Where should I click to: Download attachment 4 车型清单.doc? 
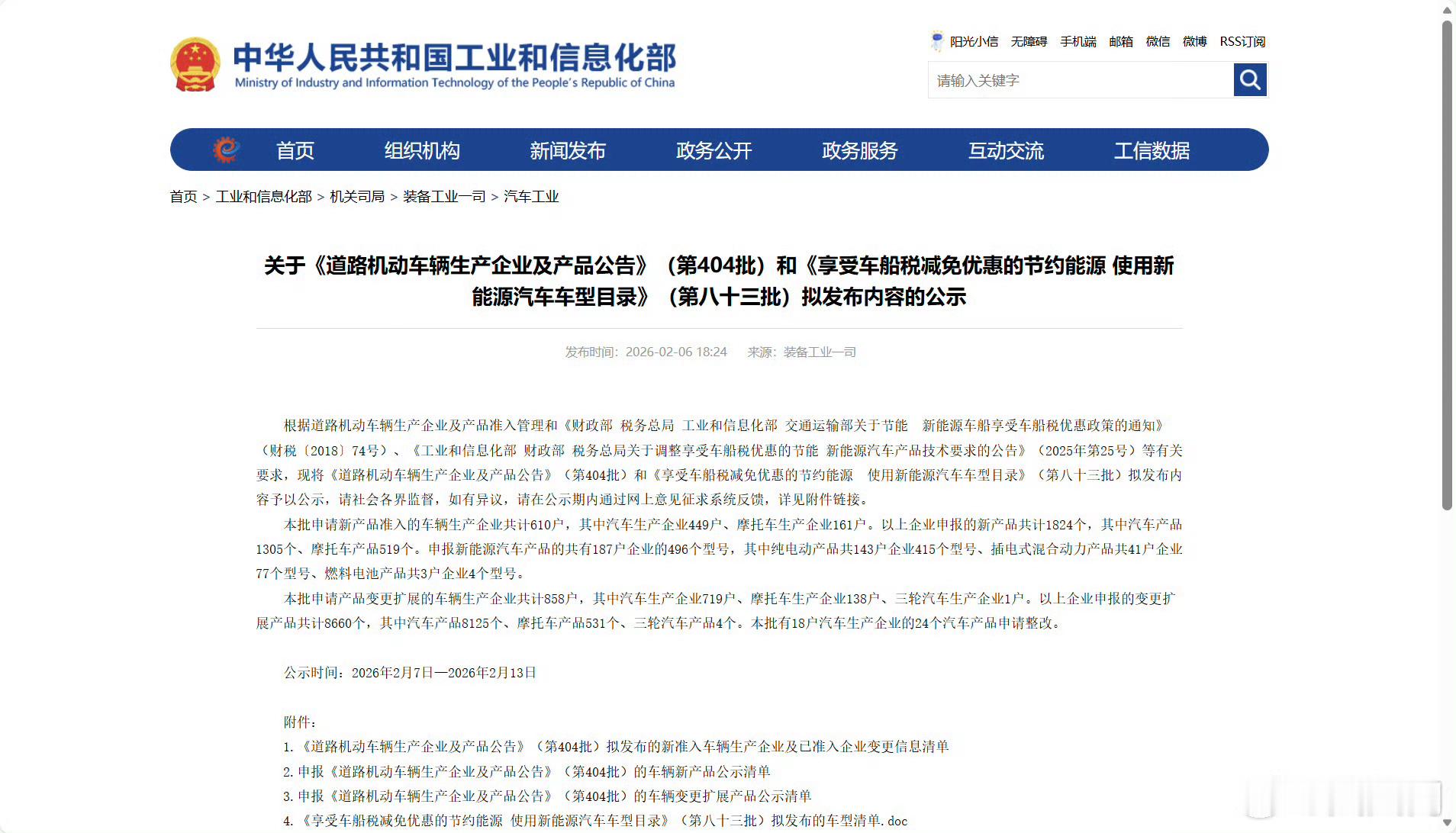pos(595,821)
